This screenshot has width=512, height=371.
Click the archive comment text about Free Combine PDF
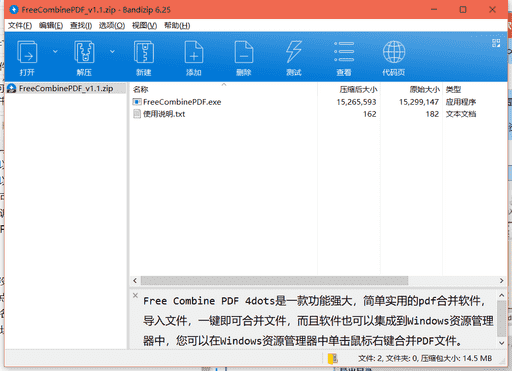(x=318, y=321)
